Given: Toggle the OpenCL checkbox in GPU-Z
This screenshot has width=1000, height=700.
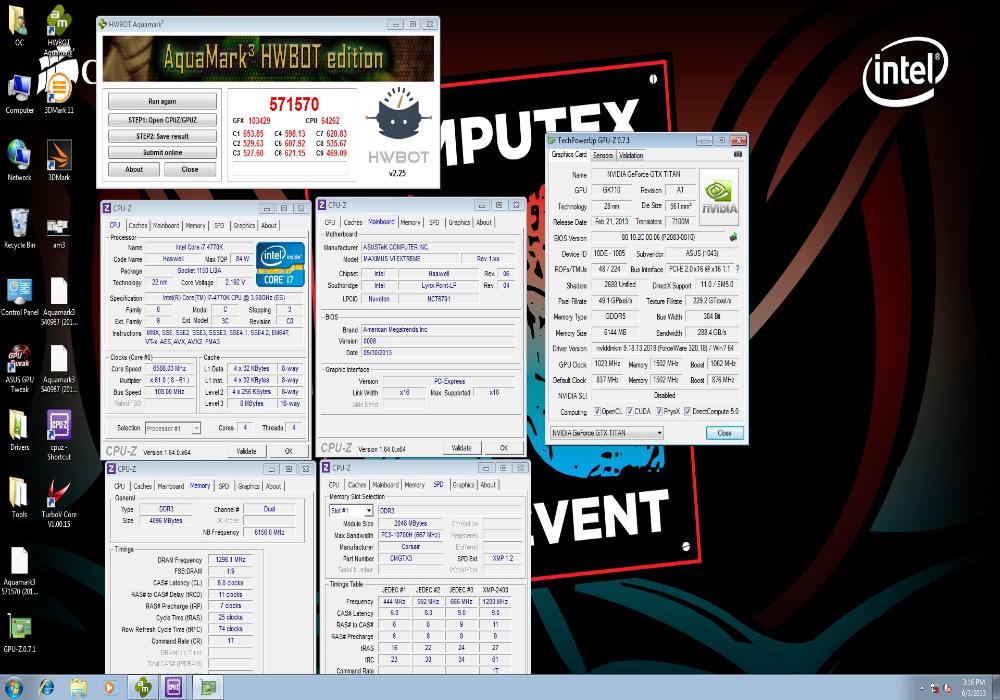Looking at the screenshot, I should point(598,411).
